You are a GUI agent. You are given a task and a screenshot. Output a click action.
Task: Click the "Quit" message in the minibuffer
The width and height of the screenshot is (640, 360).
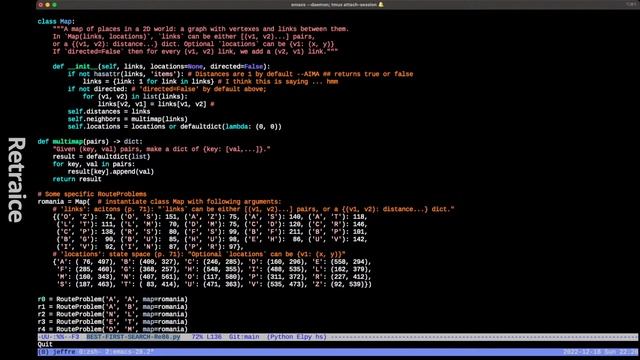[x=45, y=344]
